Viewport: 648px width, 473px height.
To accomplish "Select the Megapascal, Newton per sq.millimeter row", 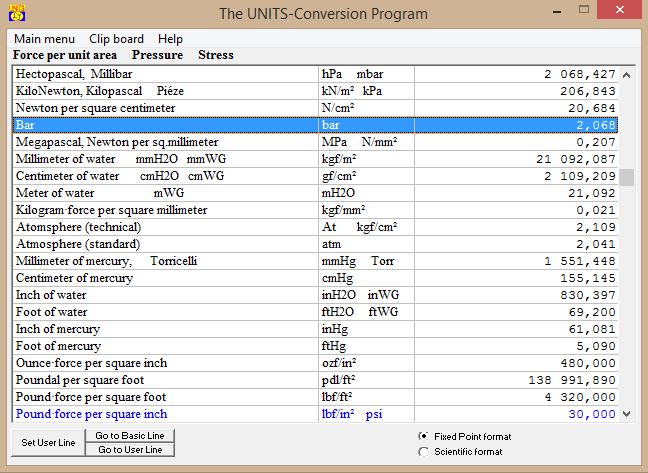I will (315, 142).
